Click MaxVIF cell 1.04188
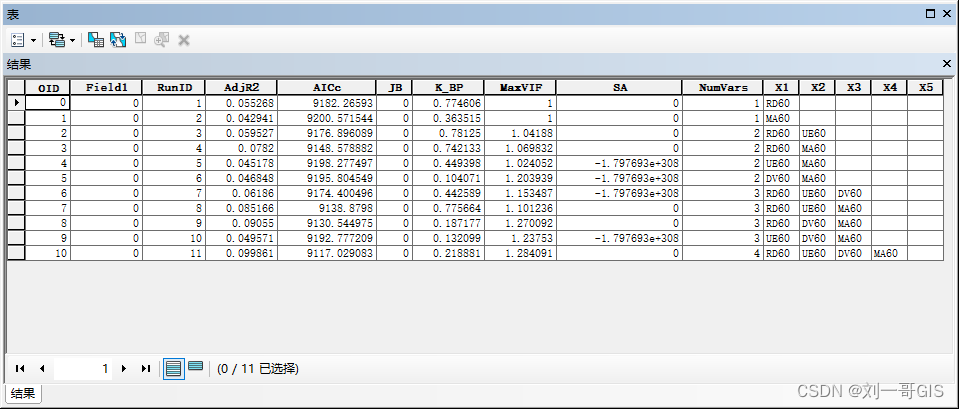The image size is (959, 409). [520, 133]
